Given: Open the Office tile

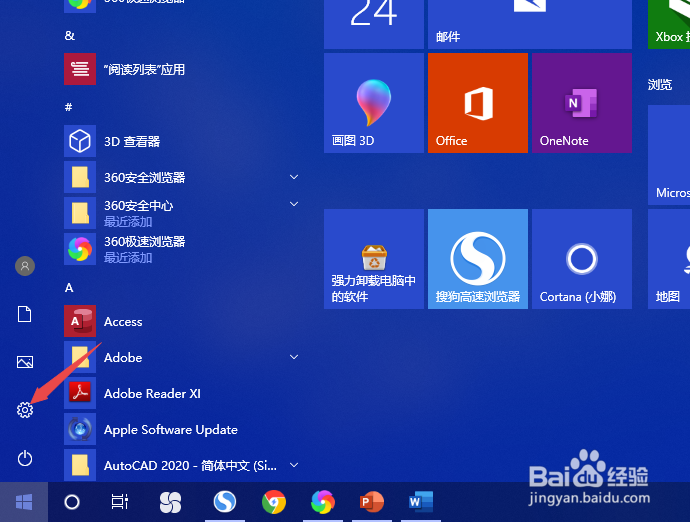Looking at the screenshot, I should pos(477,103).
